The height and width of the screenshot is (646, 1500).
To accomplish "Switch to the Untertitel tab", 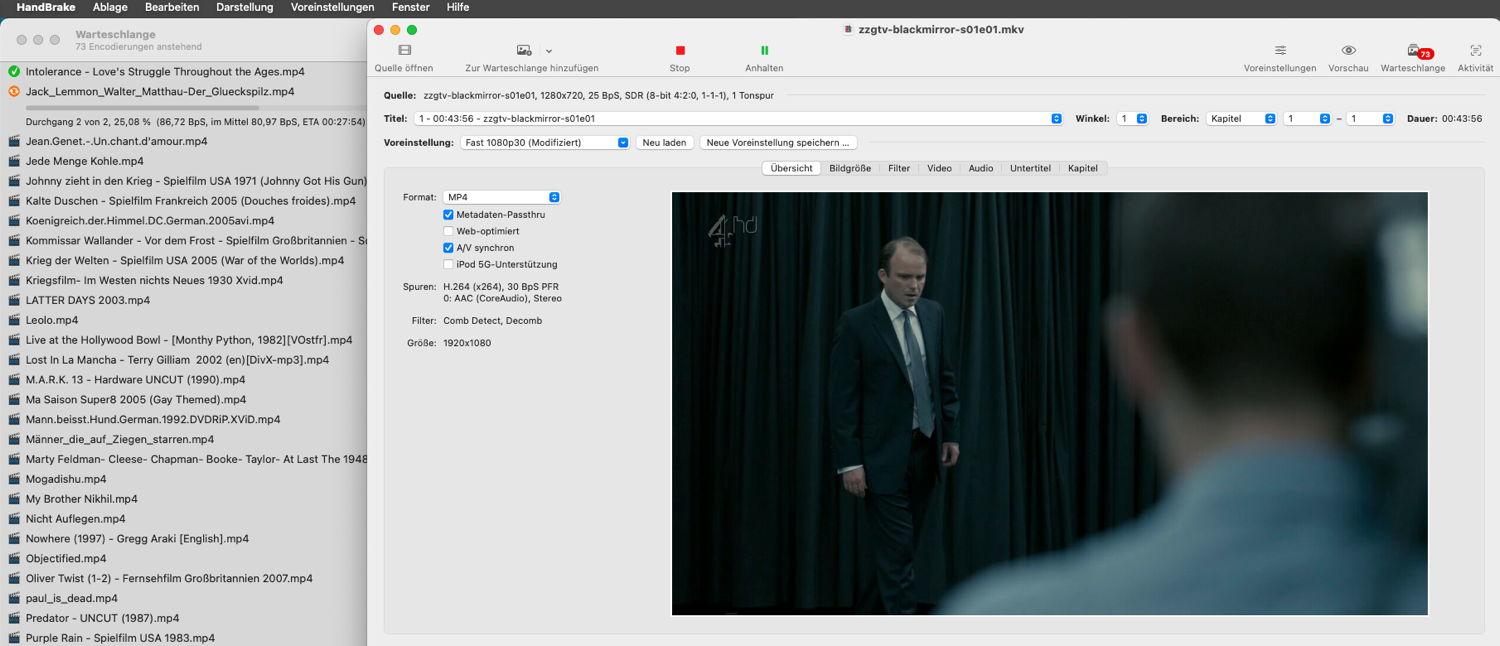I will pyautogui.click(x=1030, y=168).
